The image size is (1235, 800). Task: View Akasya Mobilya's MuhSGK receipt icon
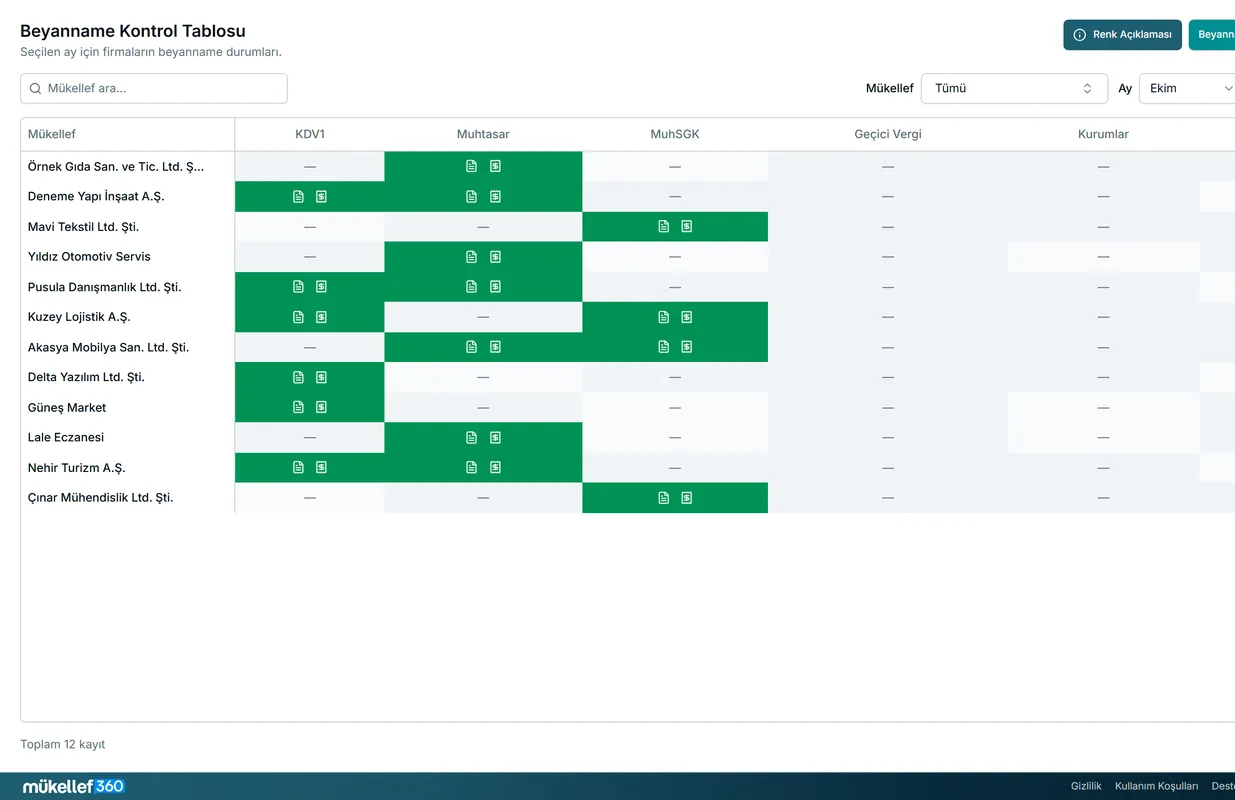(x=687, y=347)
